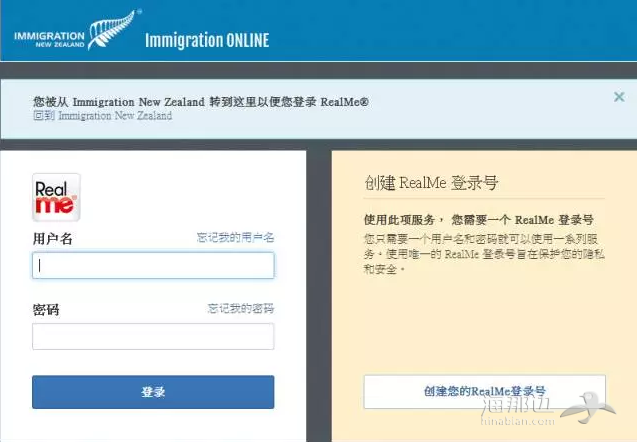637x442 pixels.
Task: Click the RealMe logo icon
Action: click(x=56, y=197)
